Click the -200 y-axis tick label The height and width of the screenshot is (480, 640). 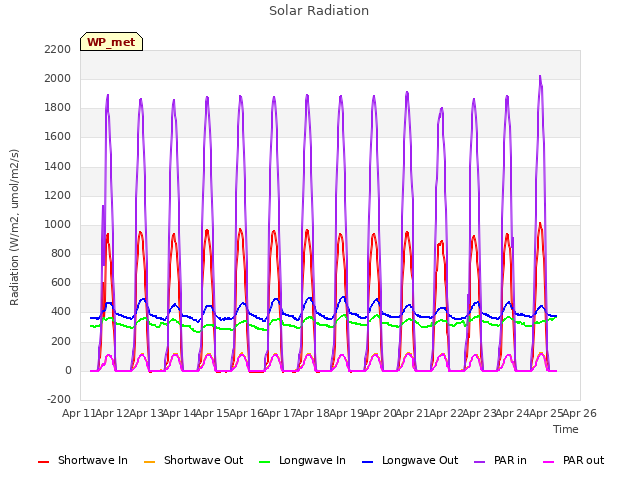tap(59, 399)
